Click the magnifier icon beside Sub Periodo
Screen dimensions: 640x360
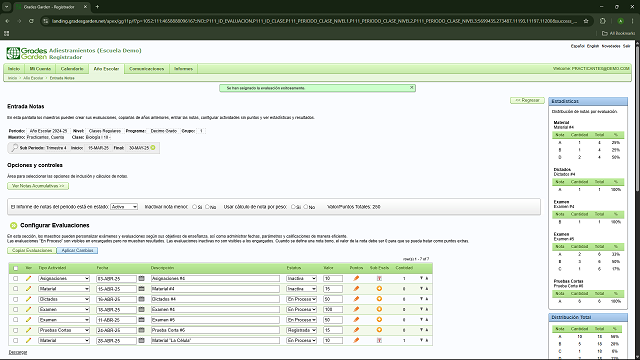[x=15, y=148]
